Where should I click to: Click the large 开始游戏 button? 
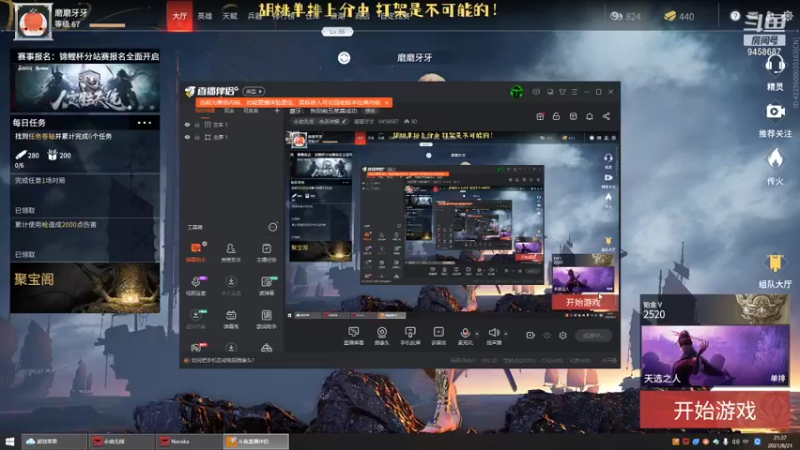pos(715,410)
